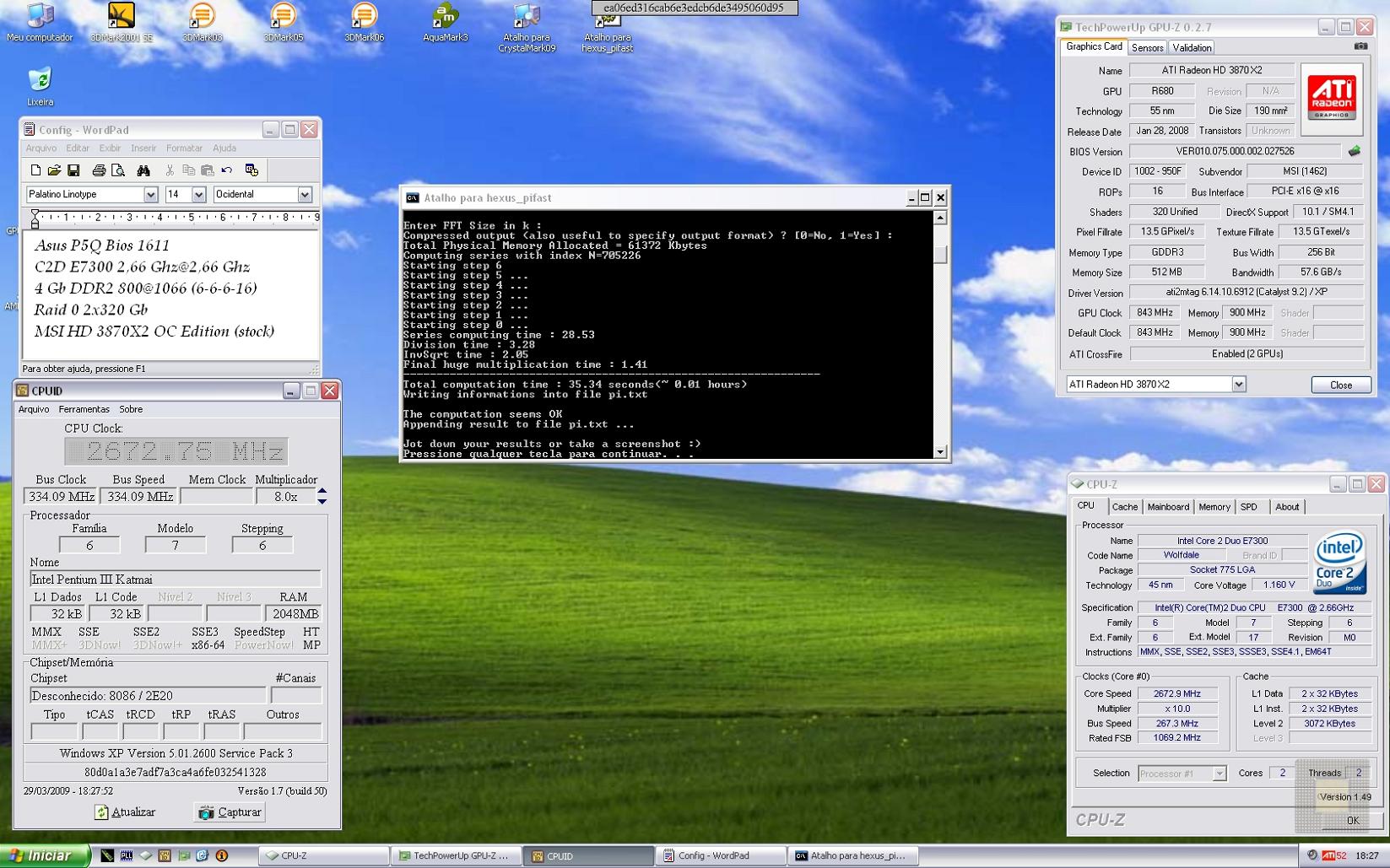Click the 'Raid 0 2x320 Gb' line in WordPad
Image resolution: width=1390 pixels, height=868 pixels.
pos(90,310)
